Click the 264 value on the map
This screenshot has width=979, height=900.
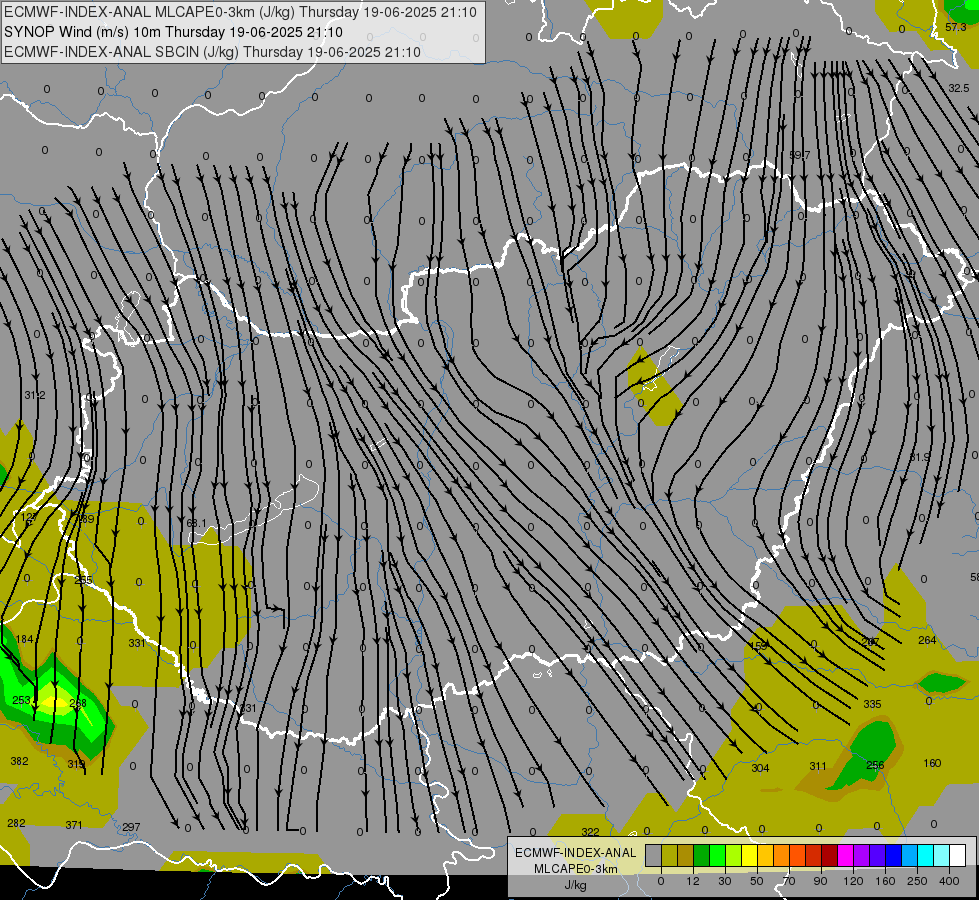click(927, 640)
